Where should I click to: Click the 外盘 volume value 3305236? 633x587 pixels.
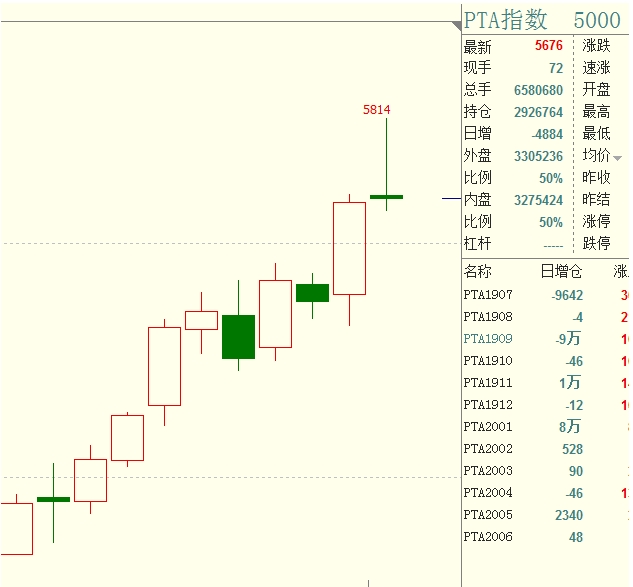[538, 156]
